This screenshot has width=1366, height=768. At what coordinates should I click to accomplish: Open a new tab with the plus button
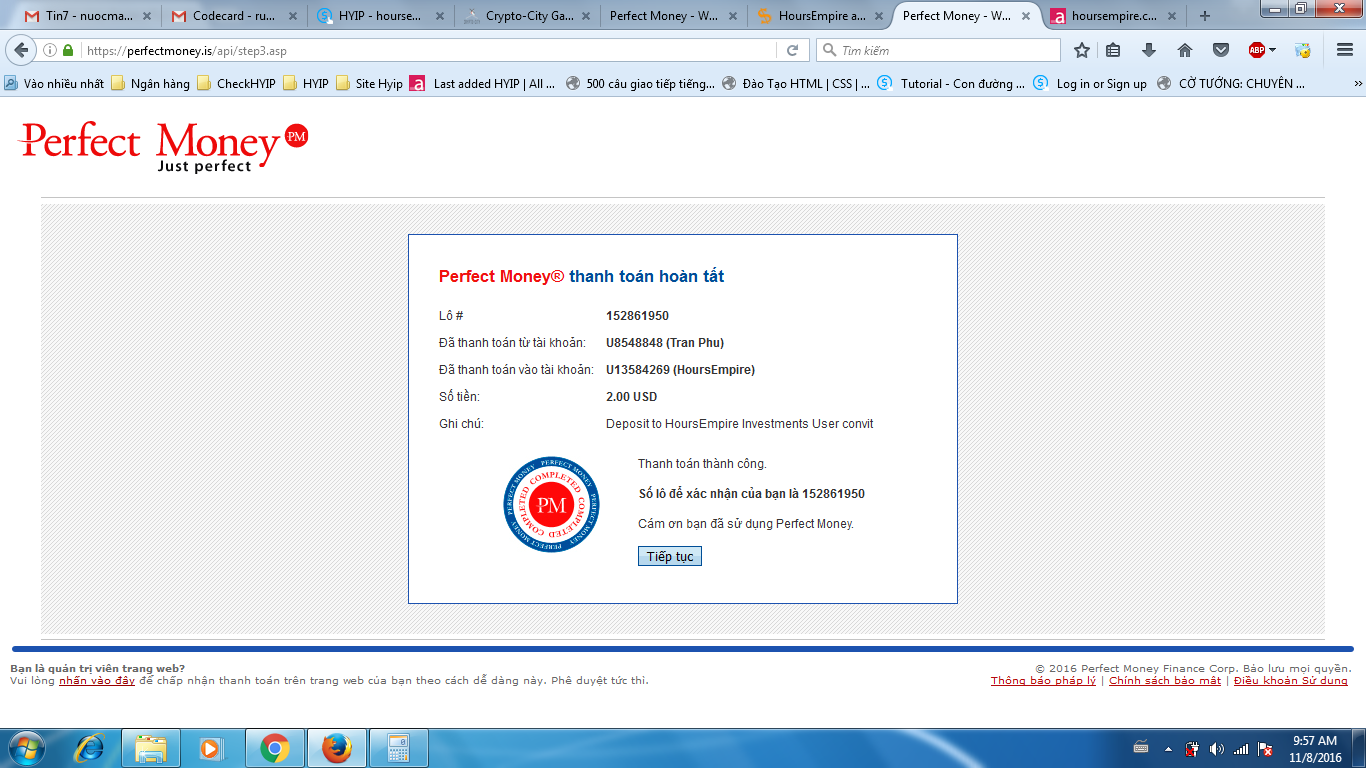point(1204,16)
